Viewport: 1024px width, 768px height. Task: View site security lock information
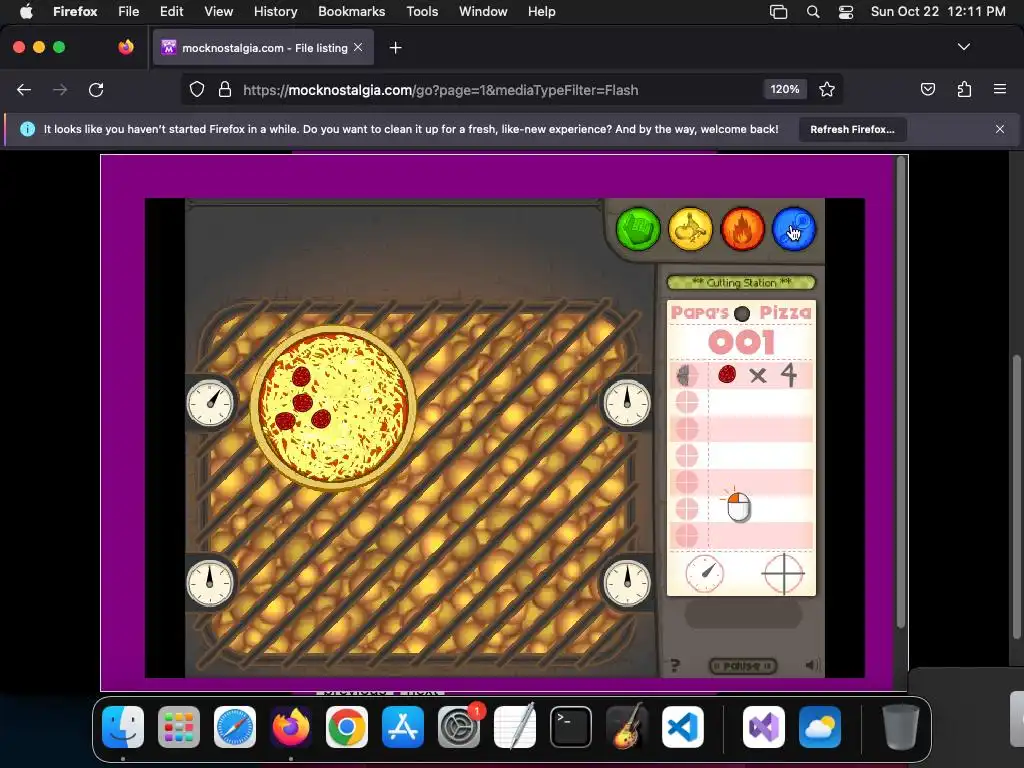coord(225,90)
